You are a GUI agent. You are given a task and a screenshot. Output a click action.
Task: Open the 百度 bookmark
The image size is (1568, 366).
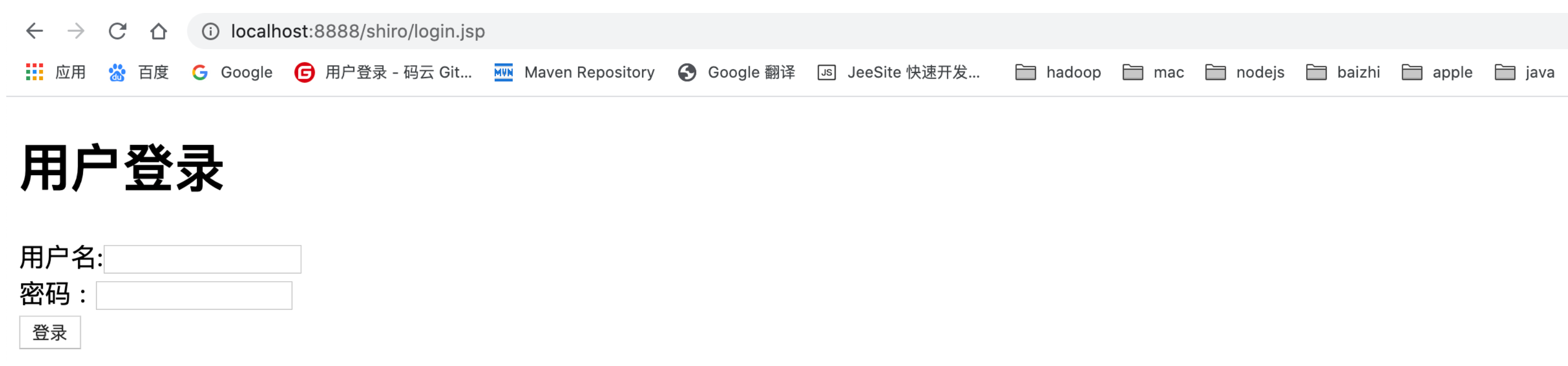pos(138,72)
